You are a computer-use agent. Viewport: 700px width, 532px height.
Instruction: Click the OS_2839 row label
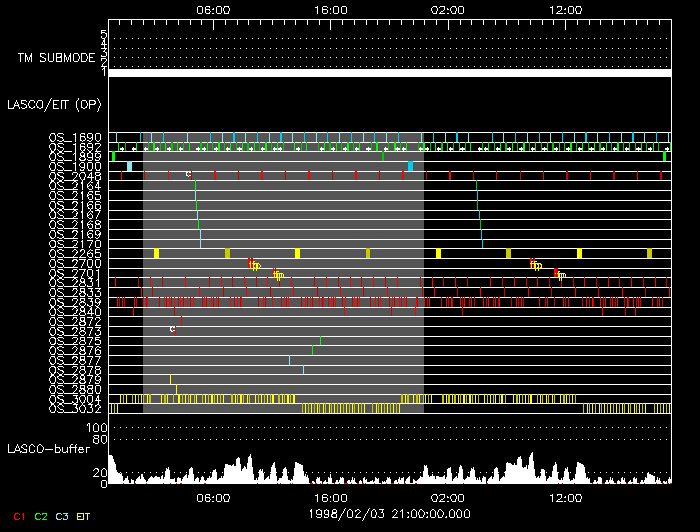click(x=75, y=302)
